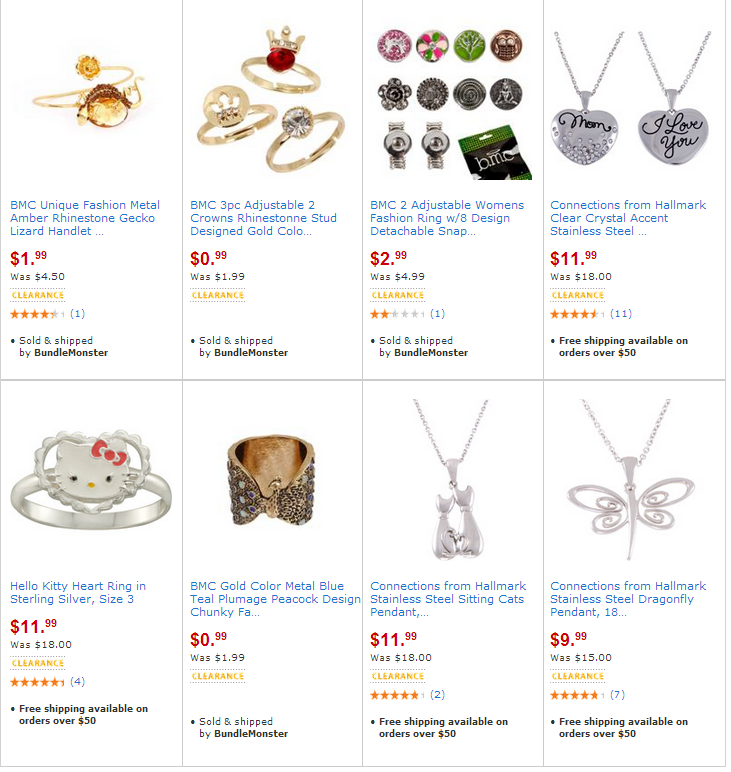View the 11 reviews for Hallmark heart necklace
Screen dimensions: 731x772
click(x=621, y=314)
